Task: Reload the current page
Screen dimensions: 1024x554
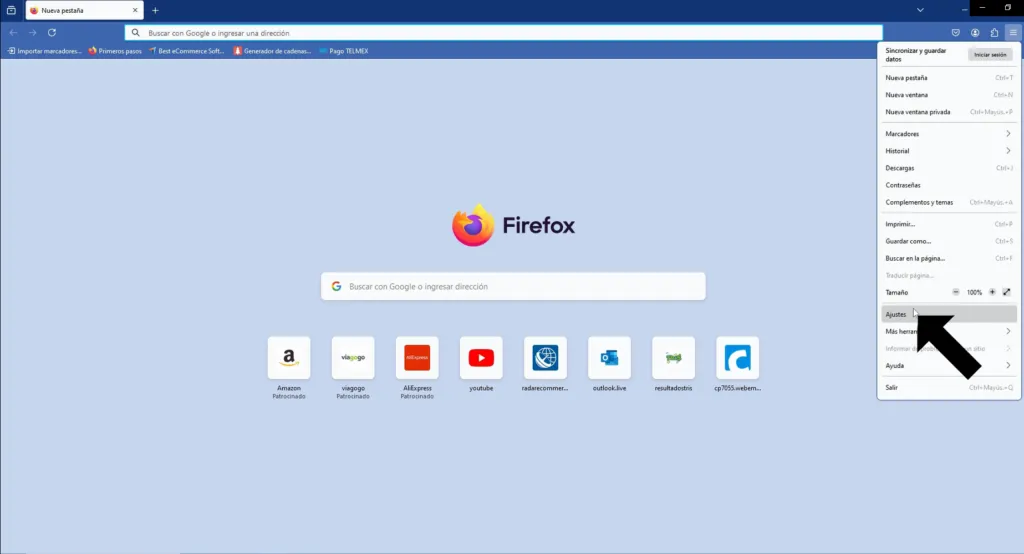Action: coord(52,33)
